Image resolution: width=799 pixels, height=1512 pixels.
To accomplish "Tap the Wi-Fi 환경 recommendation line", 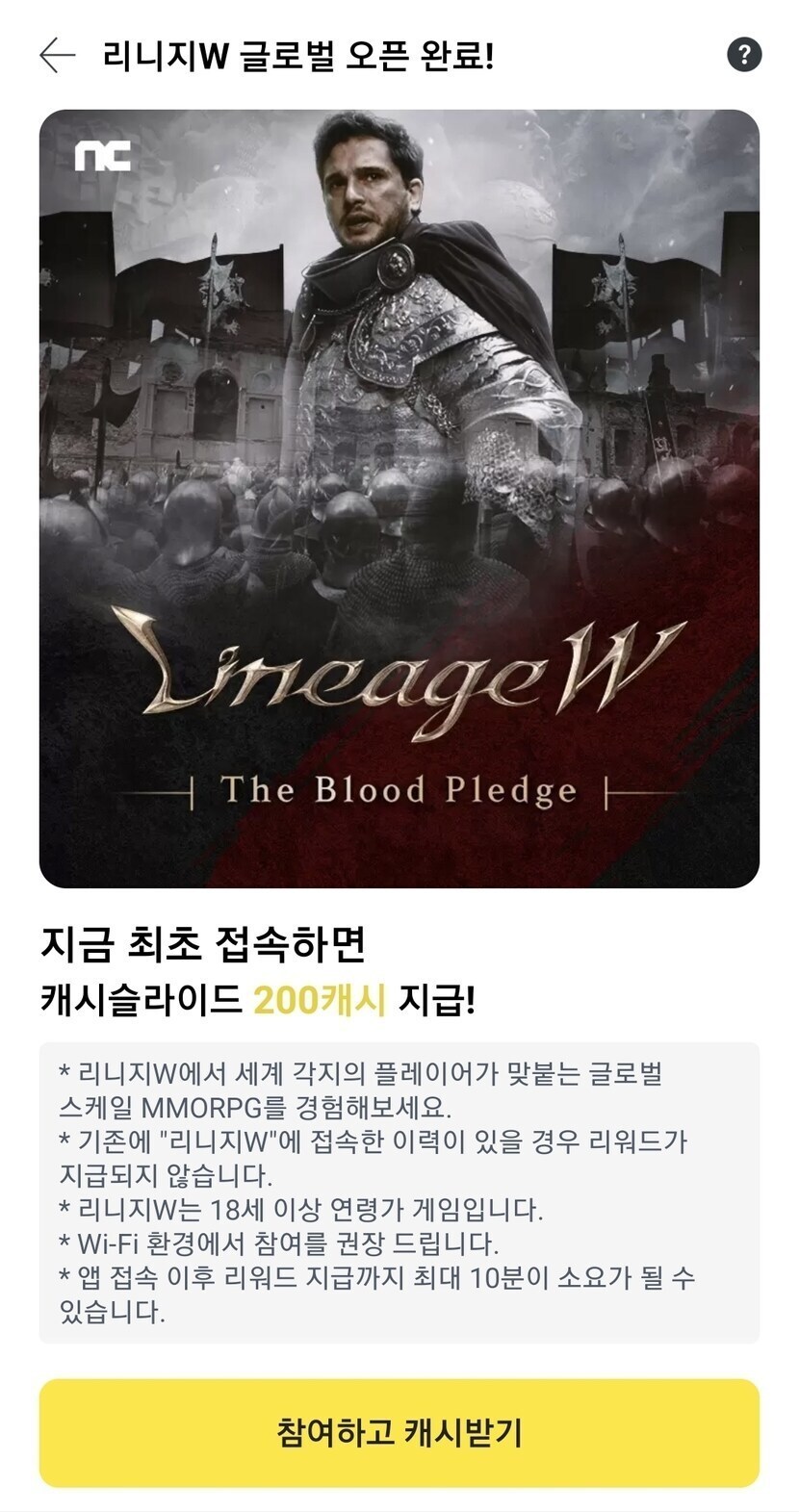I will point(279,1243).
